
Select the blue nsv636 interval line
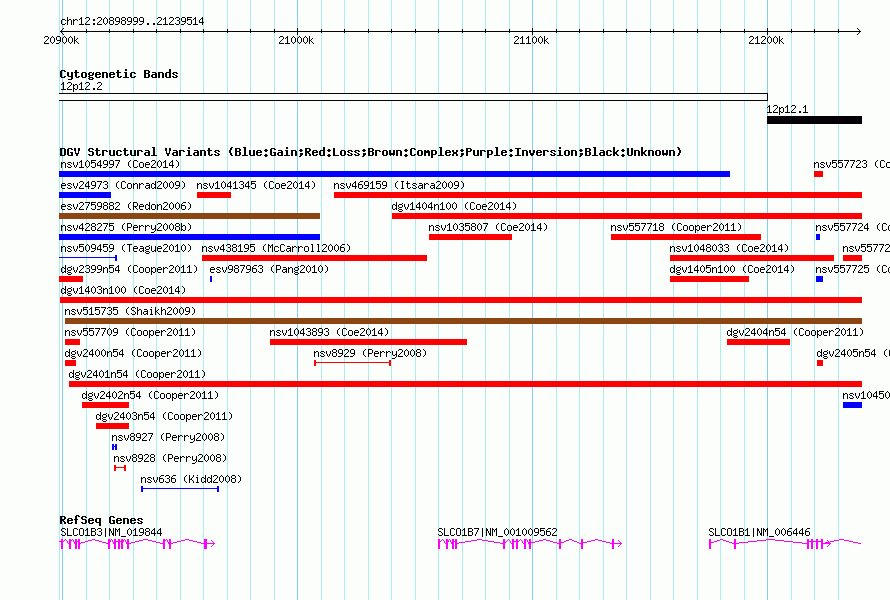180,489
